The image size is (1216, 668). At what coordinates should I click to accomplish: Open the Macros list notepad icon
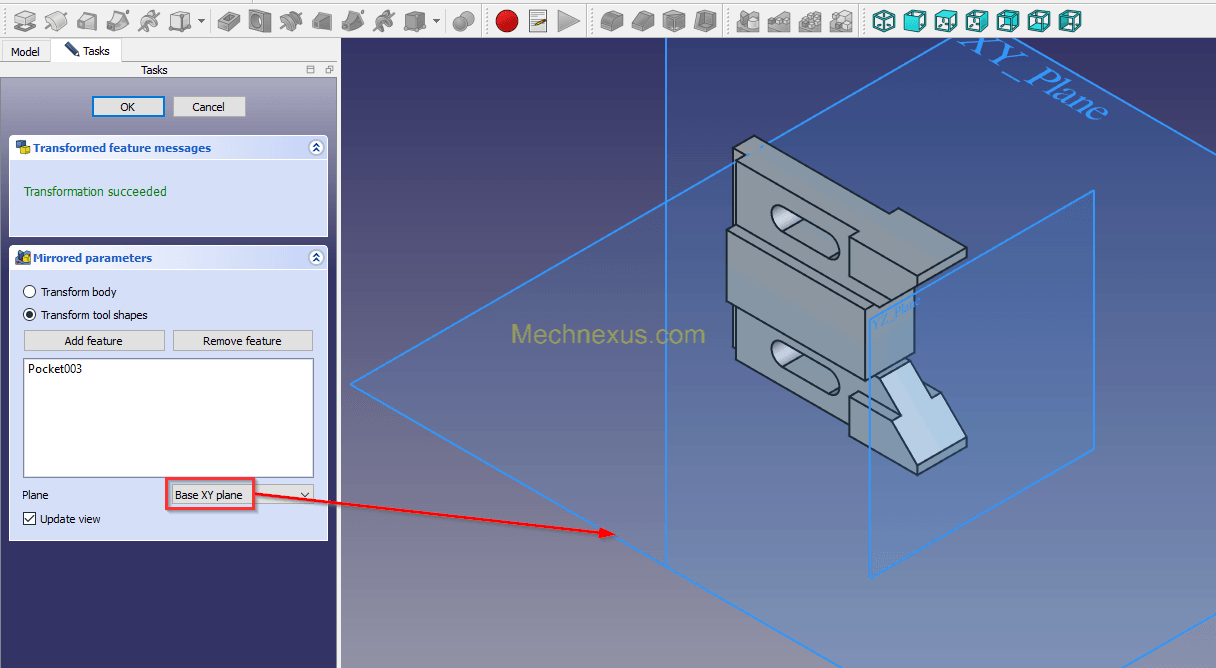538,20
